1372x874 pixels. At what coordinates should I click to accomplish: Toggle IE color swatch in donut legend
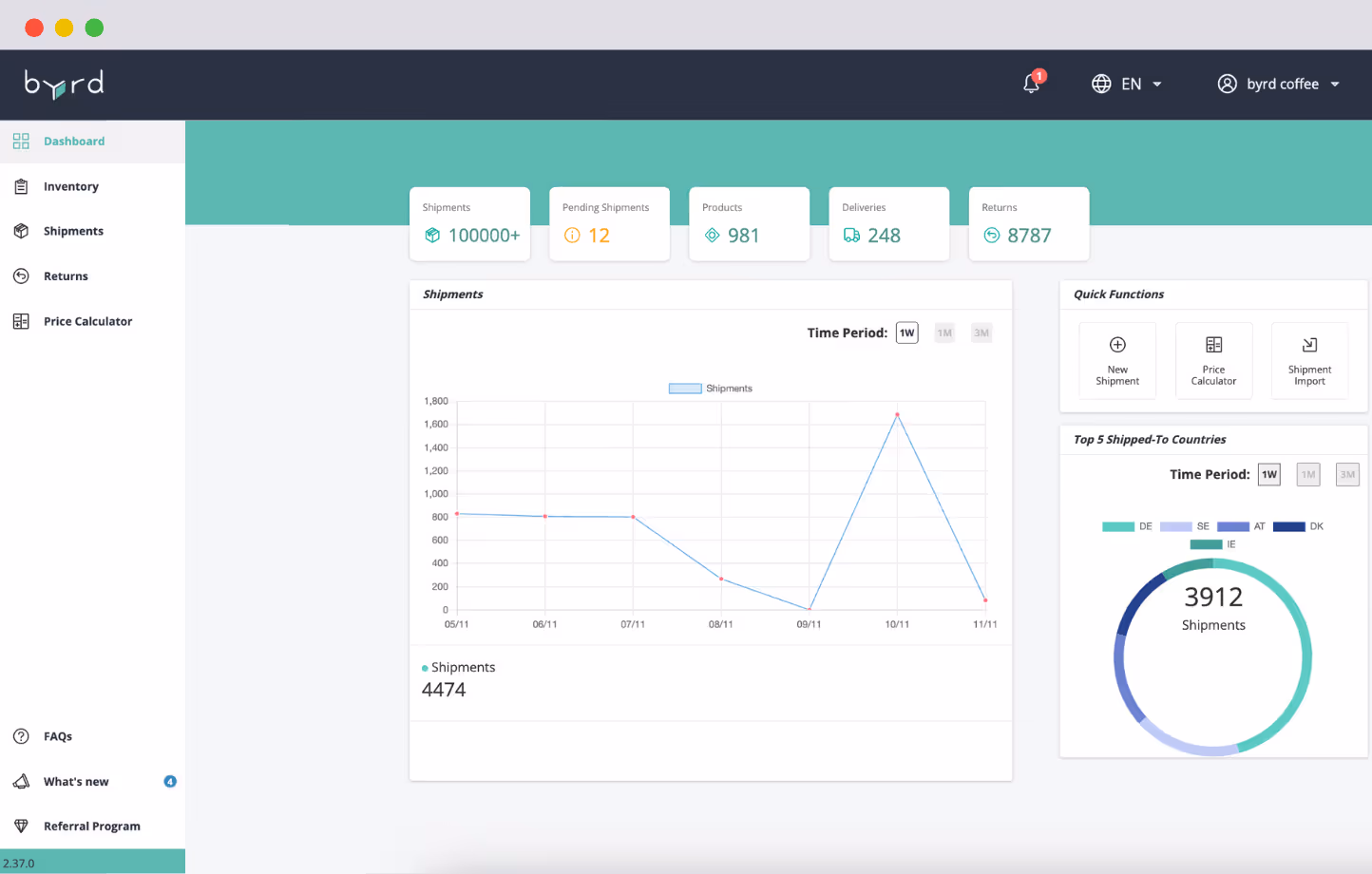[1207, 544]
